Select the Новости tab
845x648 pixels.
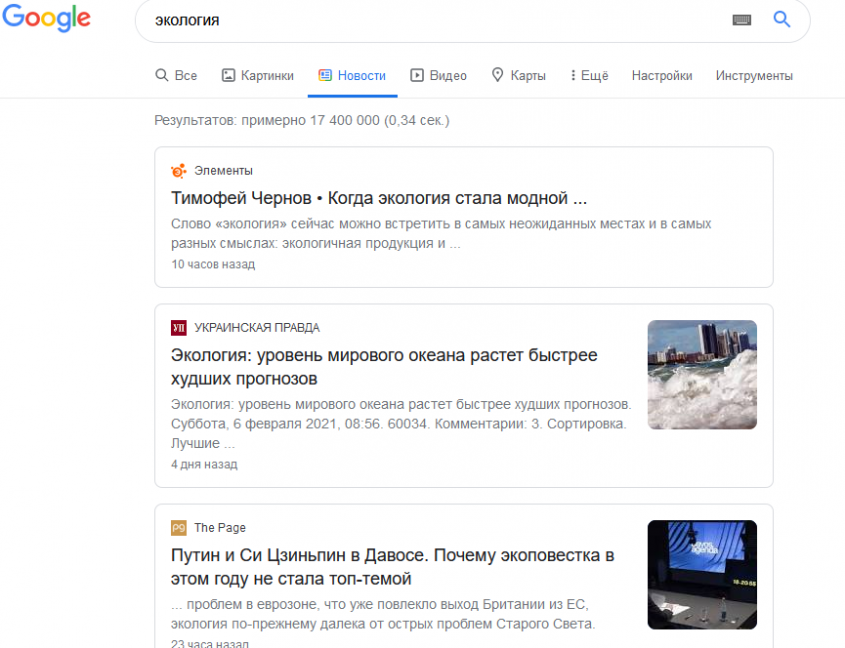(x=352, y=76)
